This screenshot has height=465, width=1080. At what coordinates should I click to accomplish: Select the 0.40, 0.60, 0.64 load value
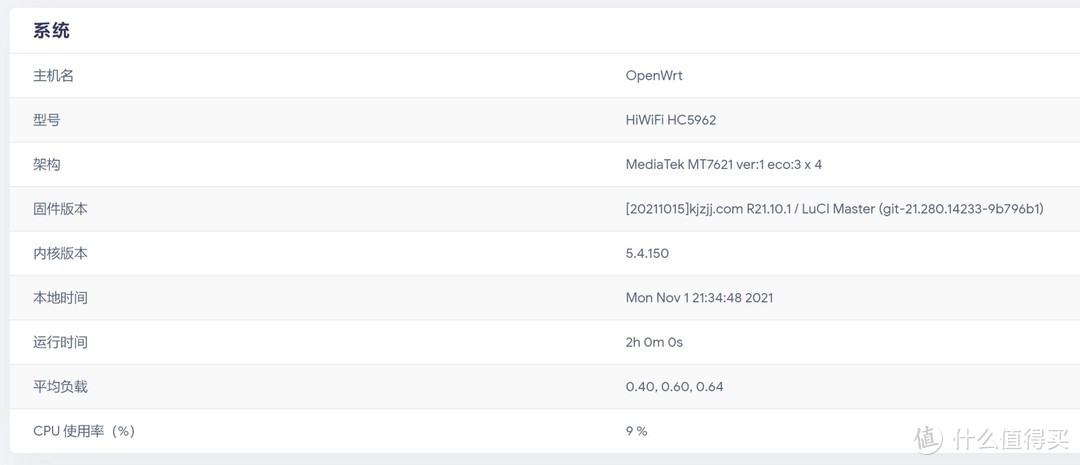tap(674, 387)
